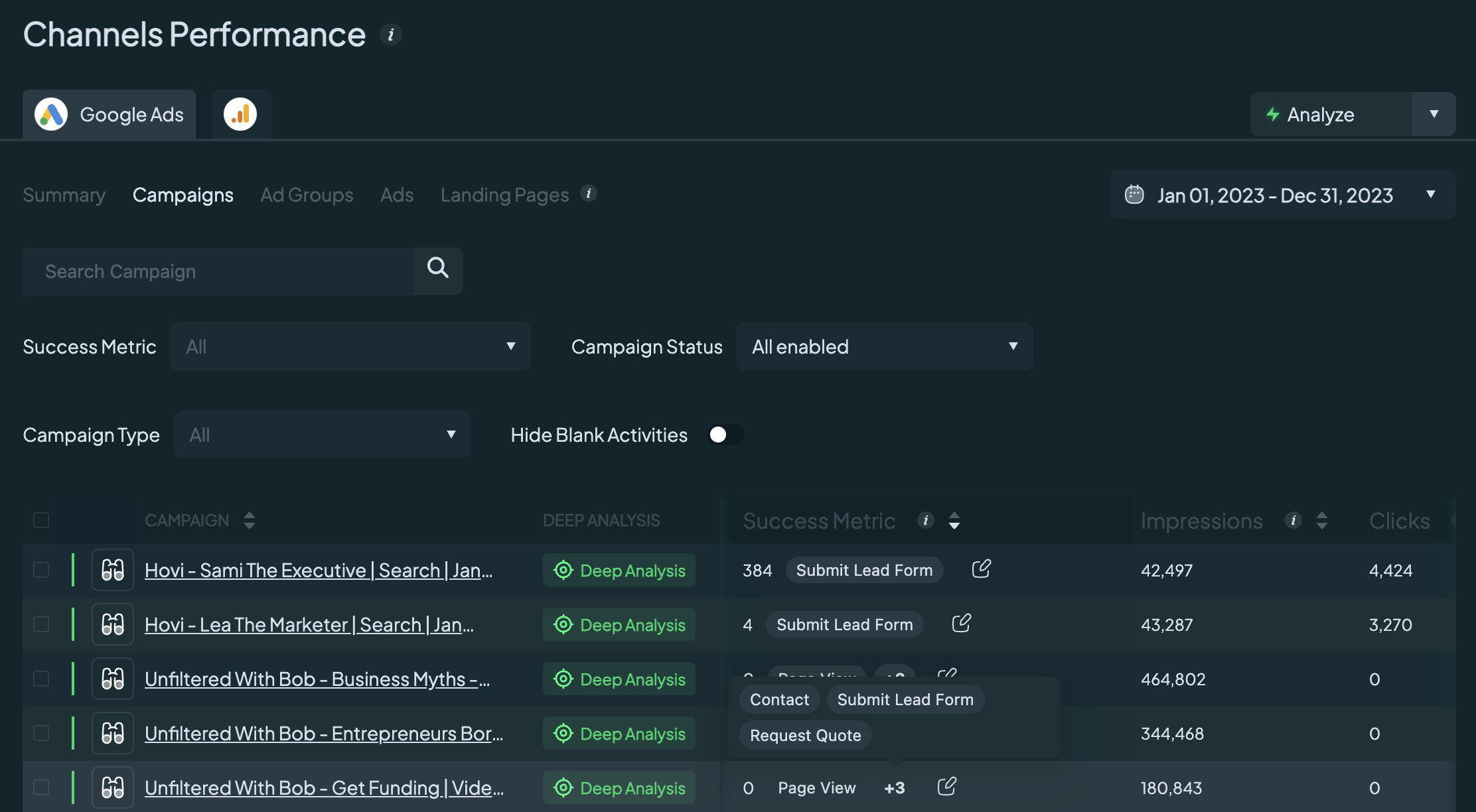Expand the Analyze dropdown arrow
Screen dimensions: 1476x812
click(1434, 114)
